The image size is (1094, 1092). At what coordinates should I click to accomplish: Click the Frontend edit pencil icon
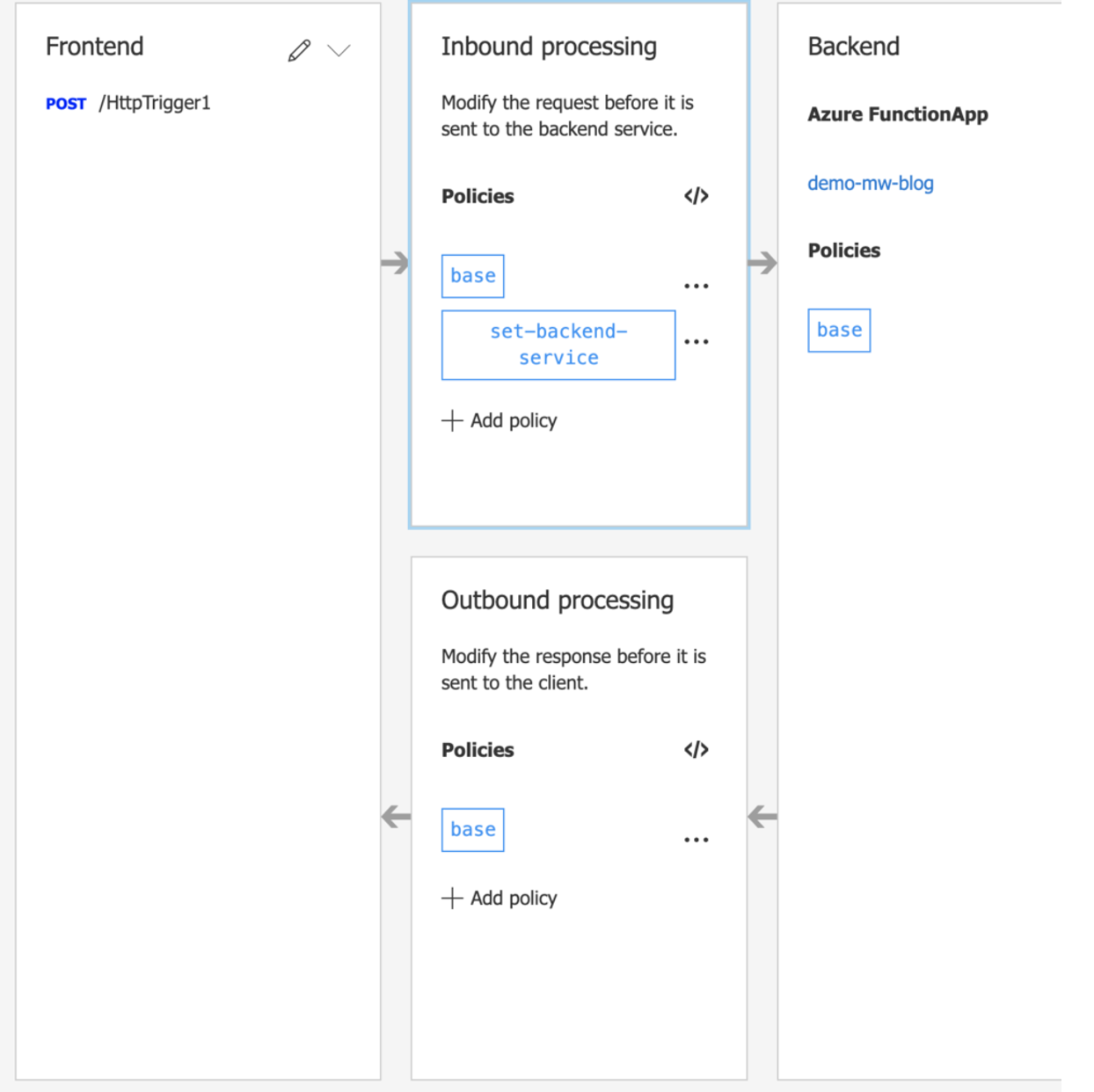tap(299, 49)
